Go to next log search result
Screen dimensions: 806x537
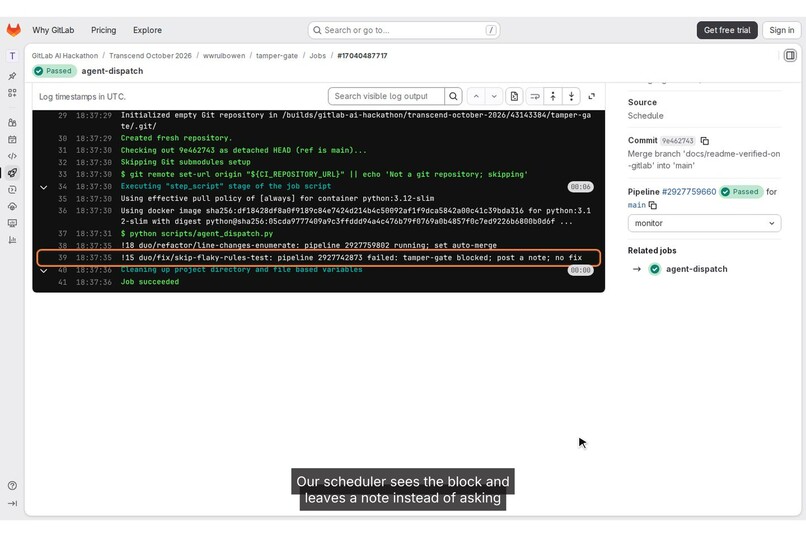click(x=493, y=96)
